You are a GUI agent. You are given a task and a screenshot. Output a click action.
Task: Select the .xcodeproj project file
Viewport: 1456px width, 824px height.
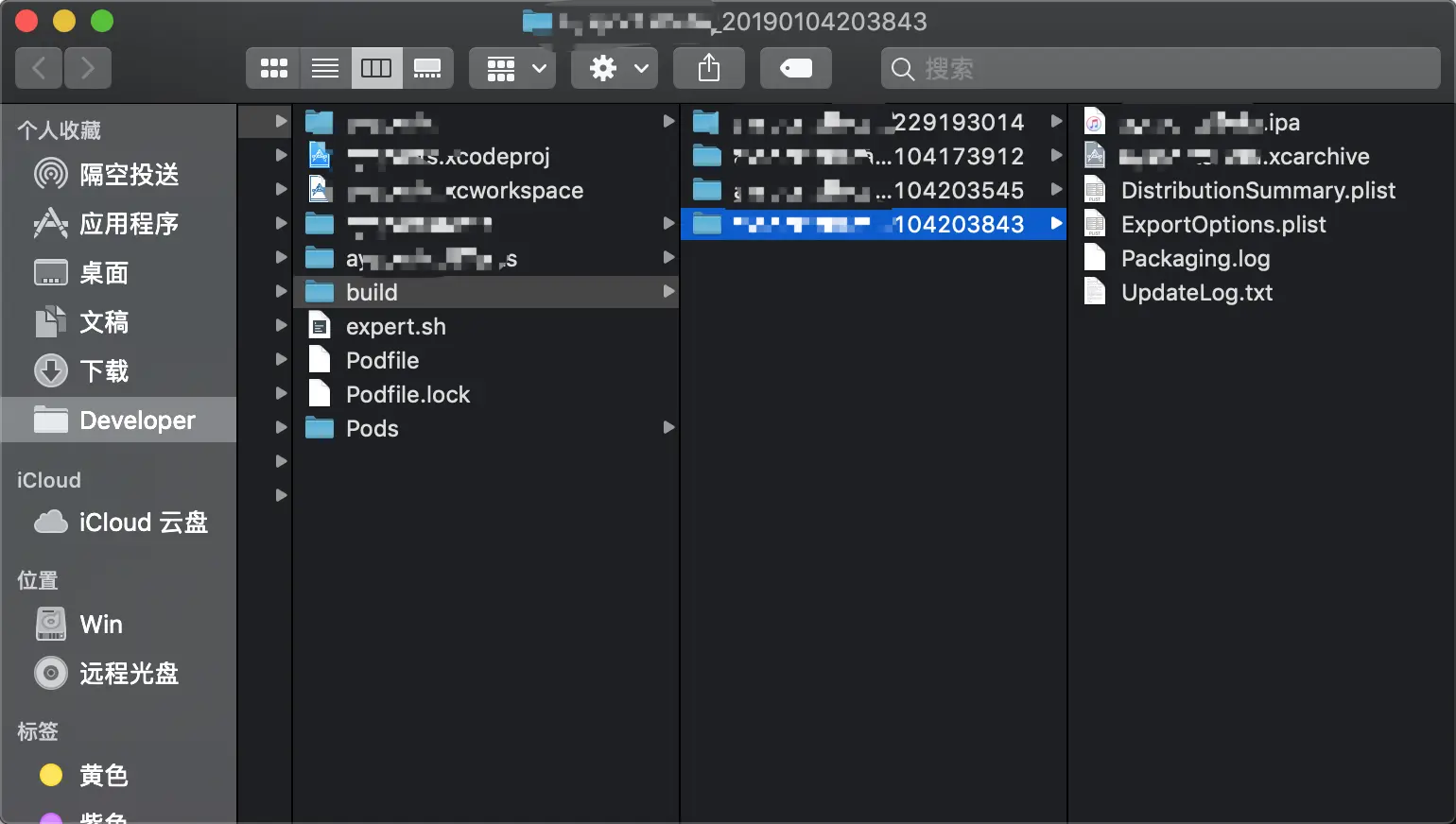coord(486,156)
